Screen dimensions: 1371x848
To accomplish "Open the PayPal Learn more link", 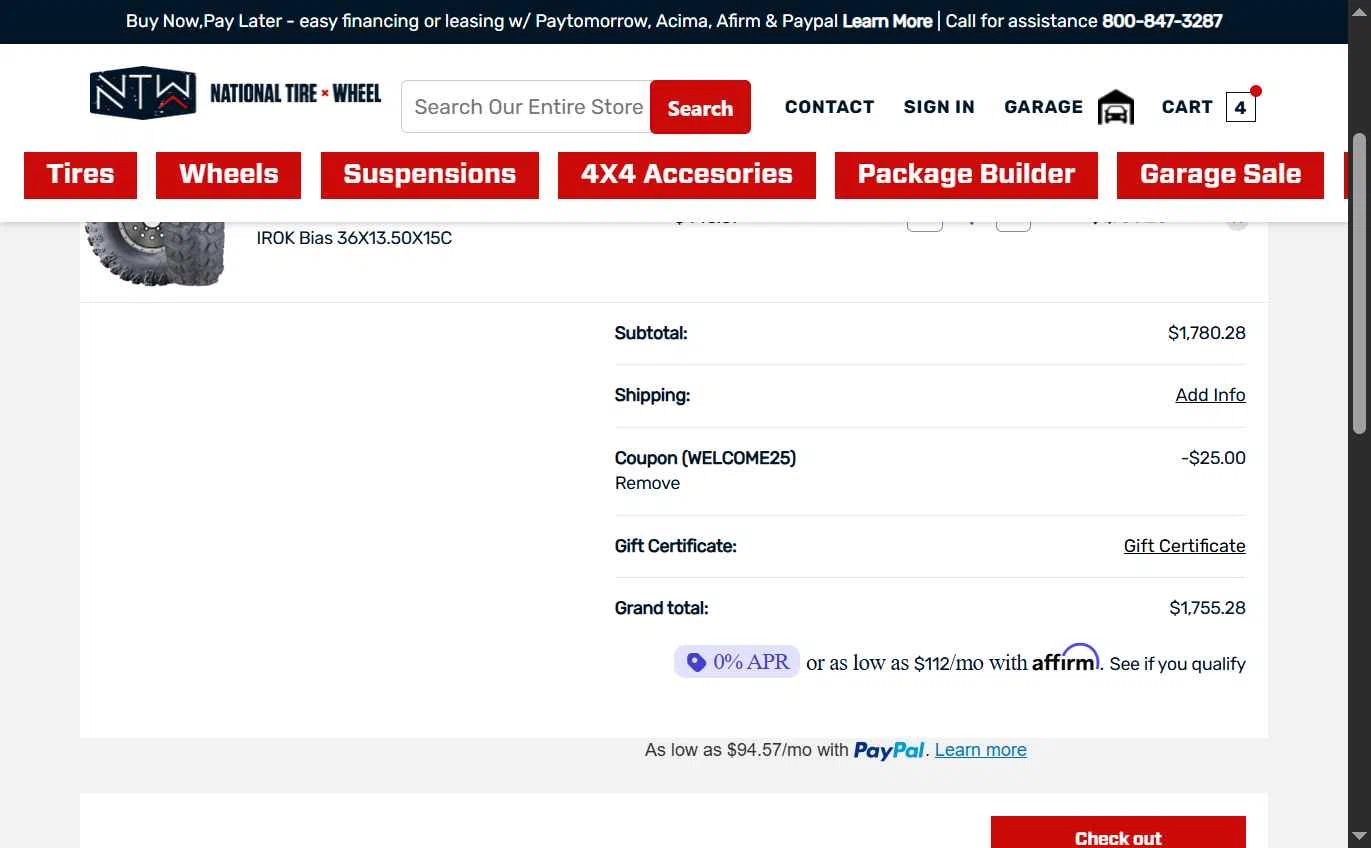I will point(980,750).
